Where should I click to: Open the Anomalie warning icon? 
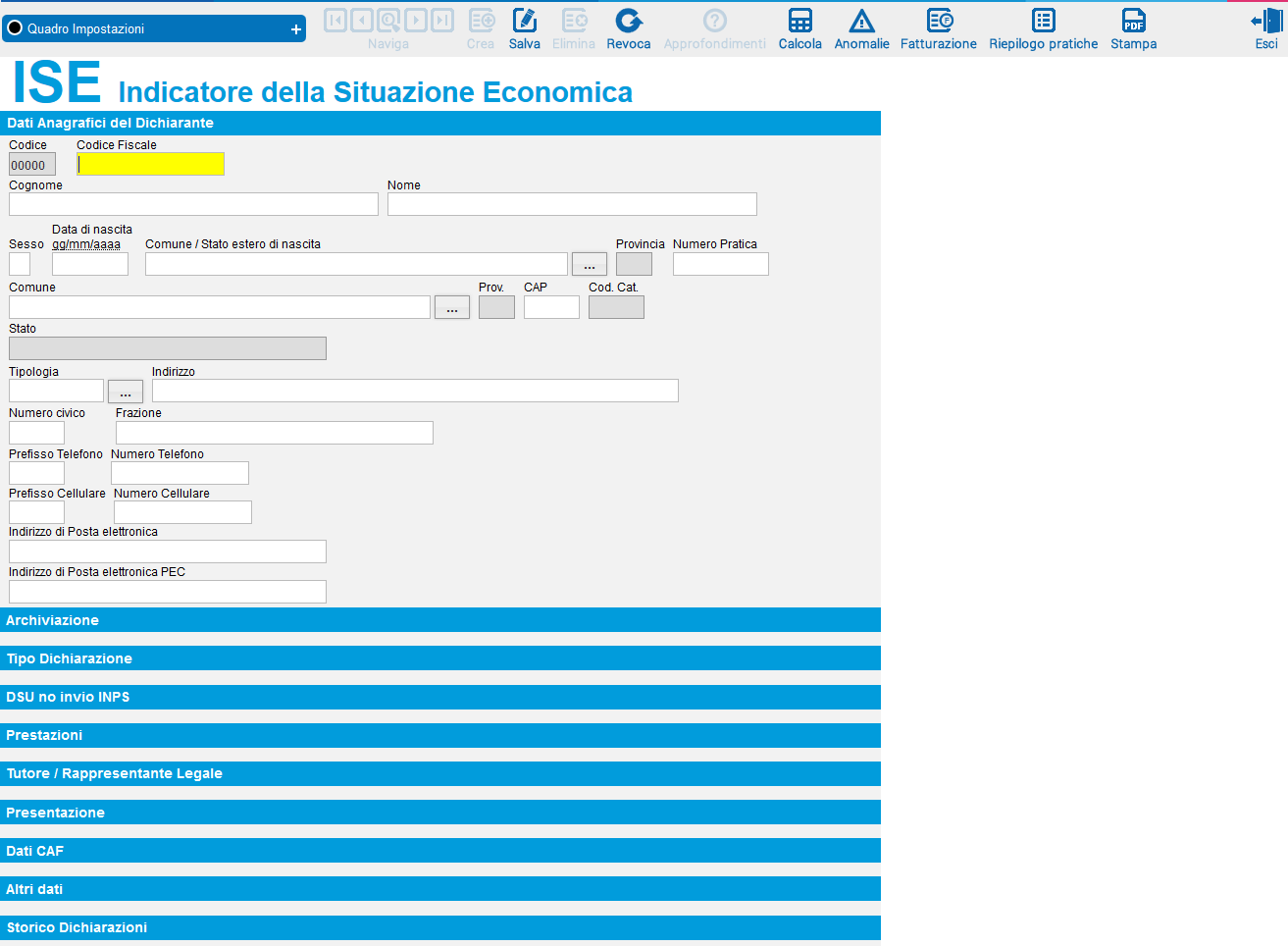point(861,21)
